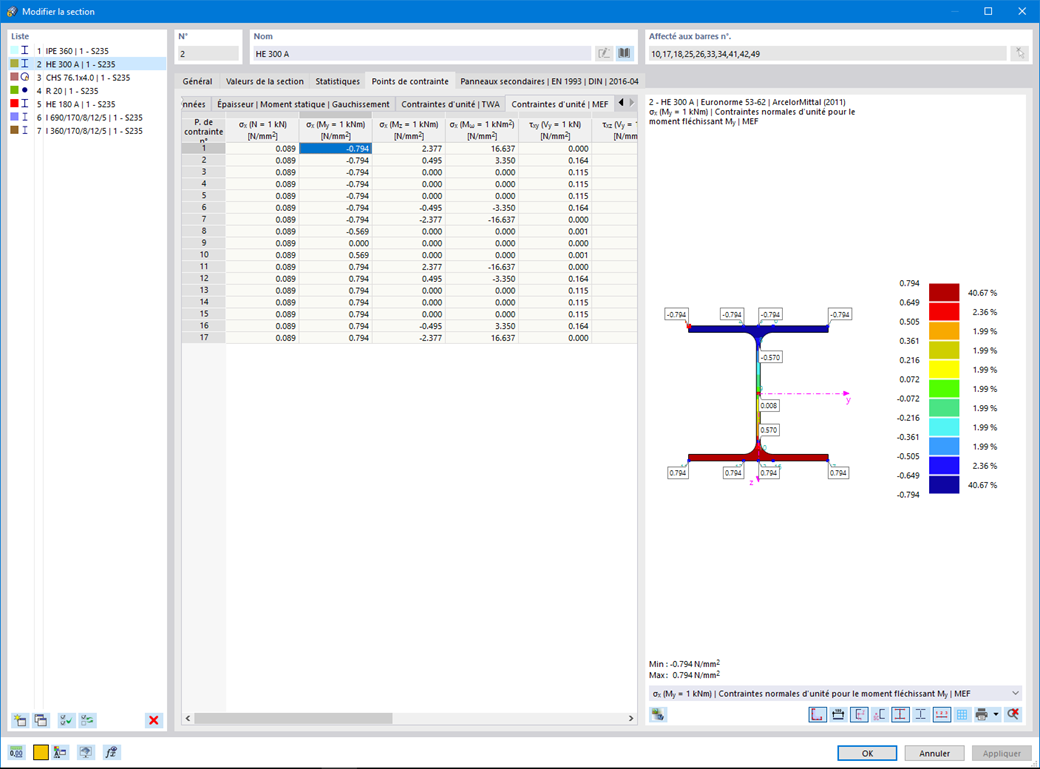This screenshot has width=1040, height=769.
Task: Toggle the stress points L-shape icon
Action: 818,715
